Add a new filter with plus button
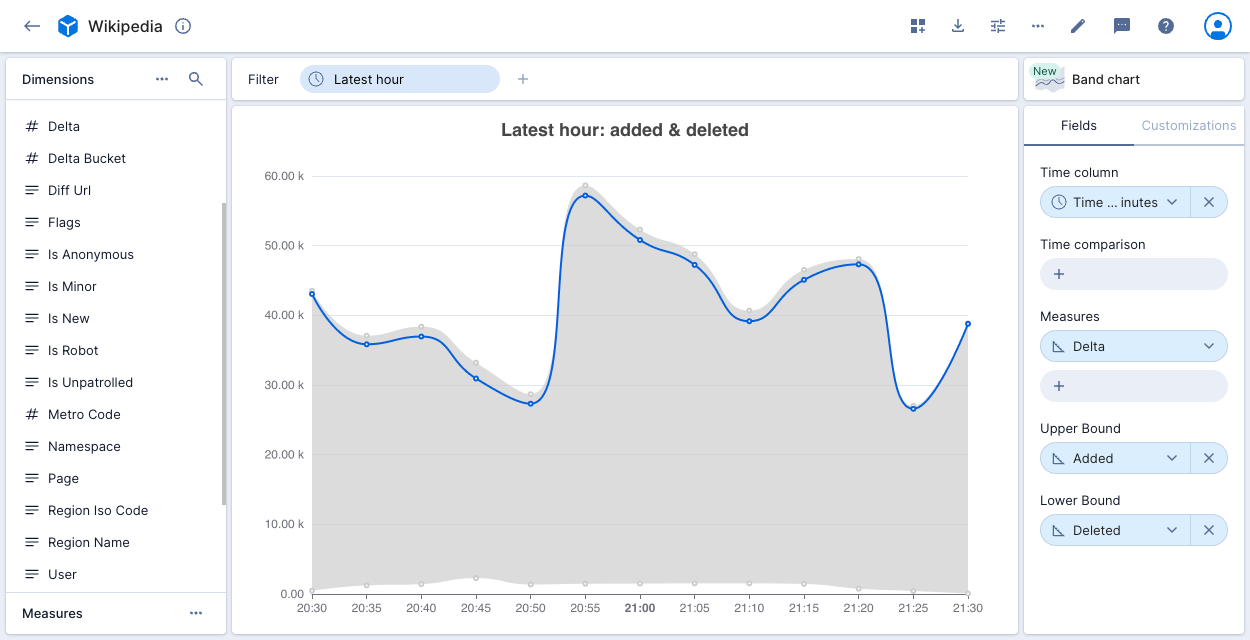This screenshot has width=1250, height=640. [522, 79]
